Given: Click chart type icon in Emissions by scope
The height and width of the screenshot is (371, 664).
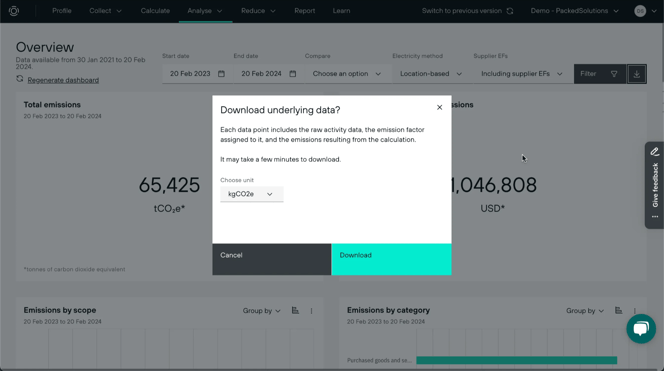Looking at the screenshot, I should pos(295,310).
